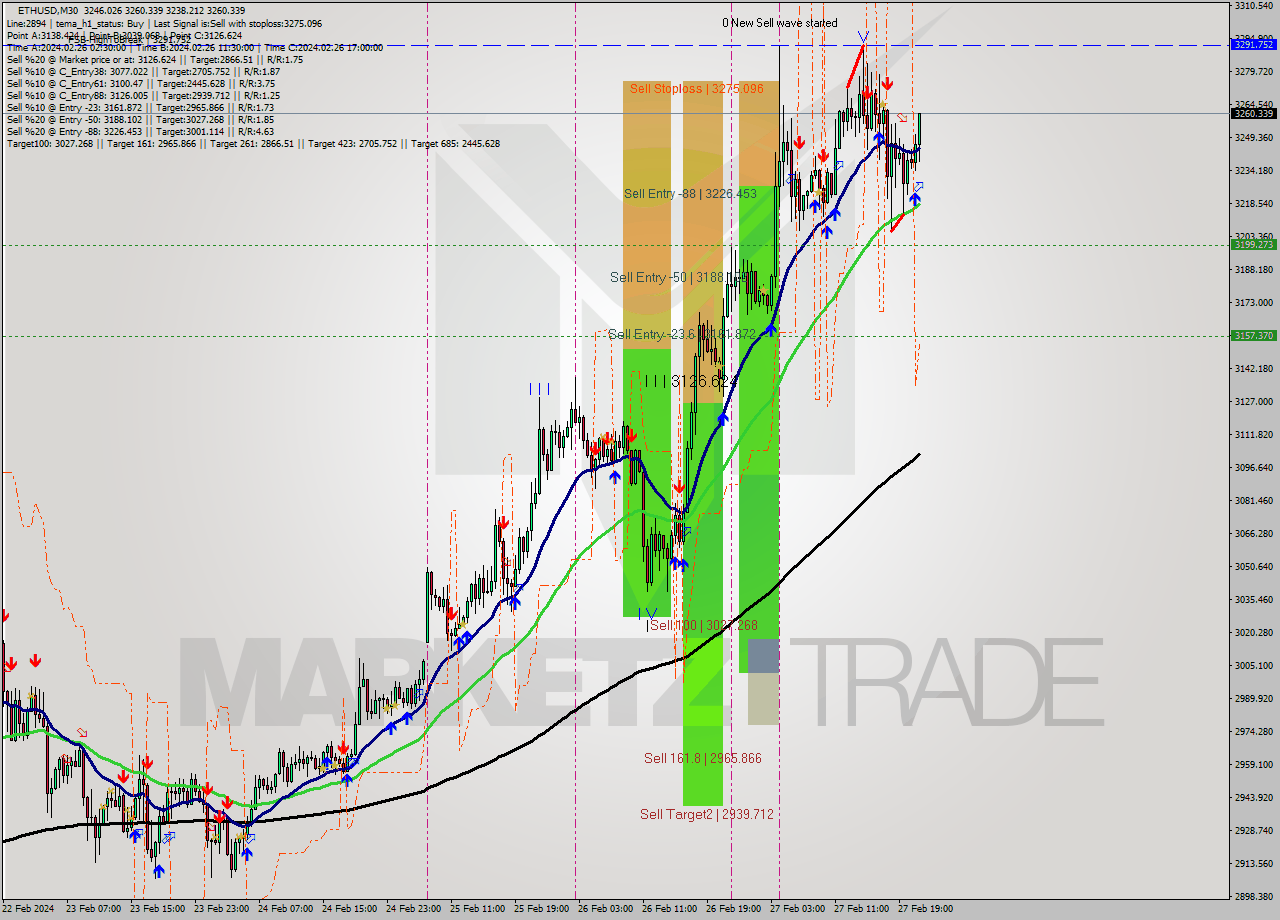Click the 'Sell %20 @ Entry -50' line
The width and height of the screenshot is (1280, 920).
point(140,119)
